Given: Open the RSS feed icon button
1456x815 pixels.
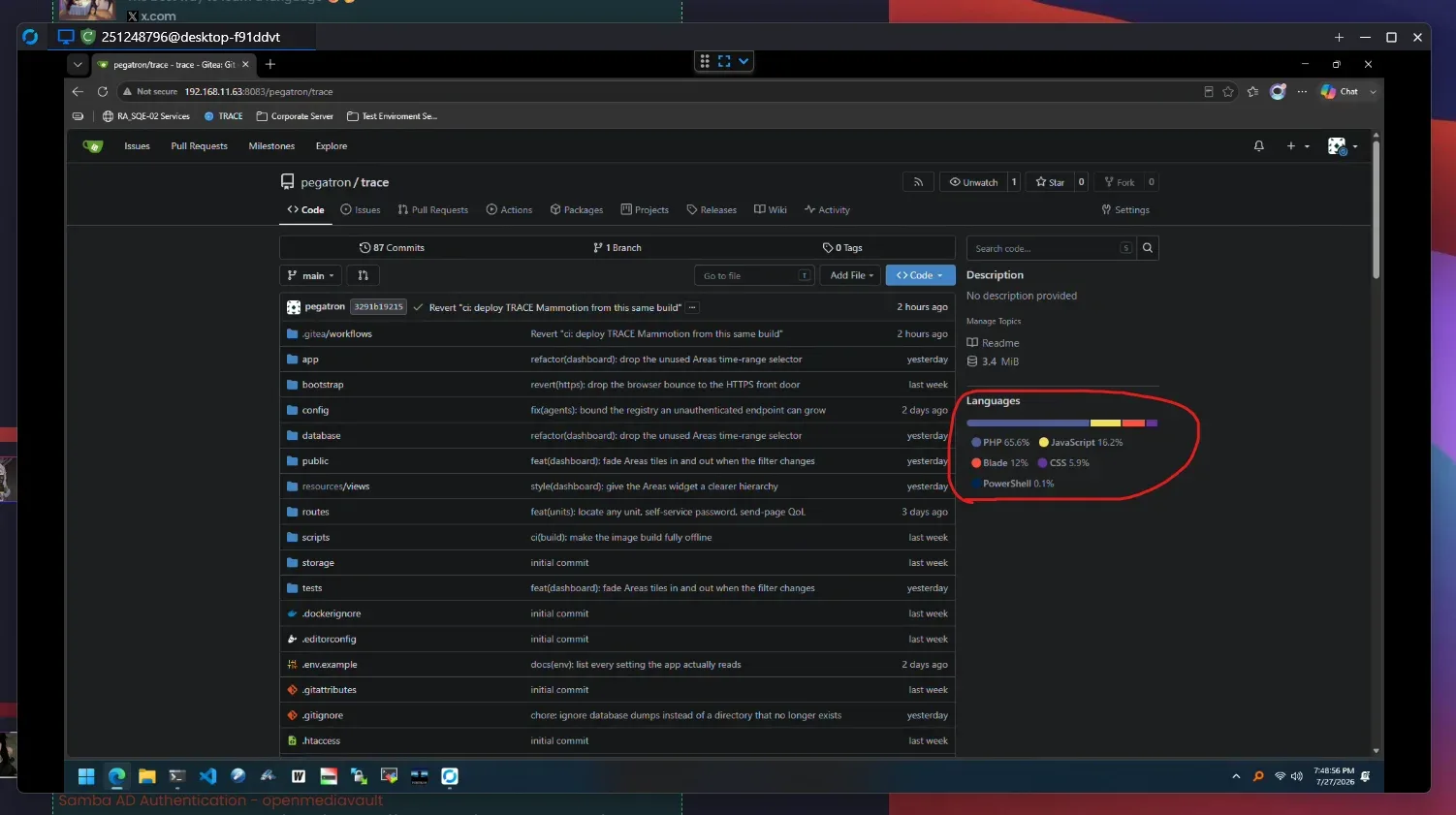Looking at the screenshot, I should pyautogui.click(x=918, y=182).
